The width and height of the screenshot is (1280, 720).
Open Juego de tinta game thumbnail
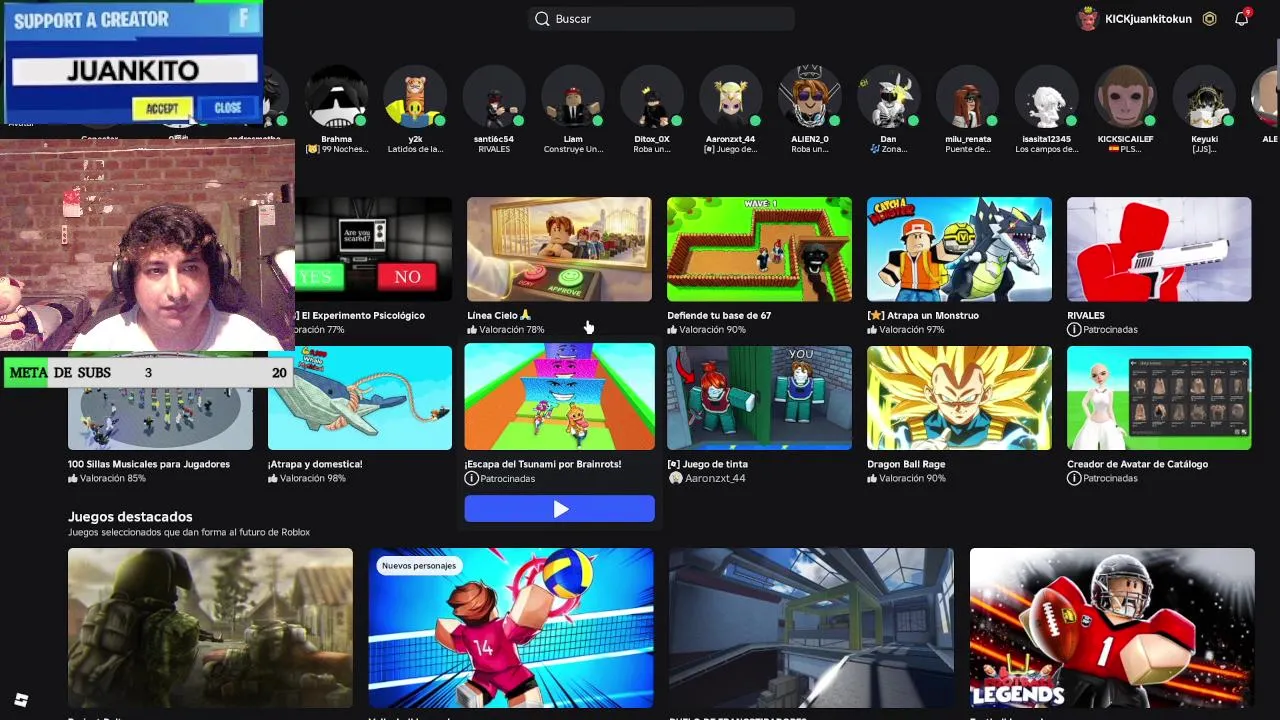pyautogui.click(x=759, y=398)
